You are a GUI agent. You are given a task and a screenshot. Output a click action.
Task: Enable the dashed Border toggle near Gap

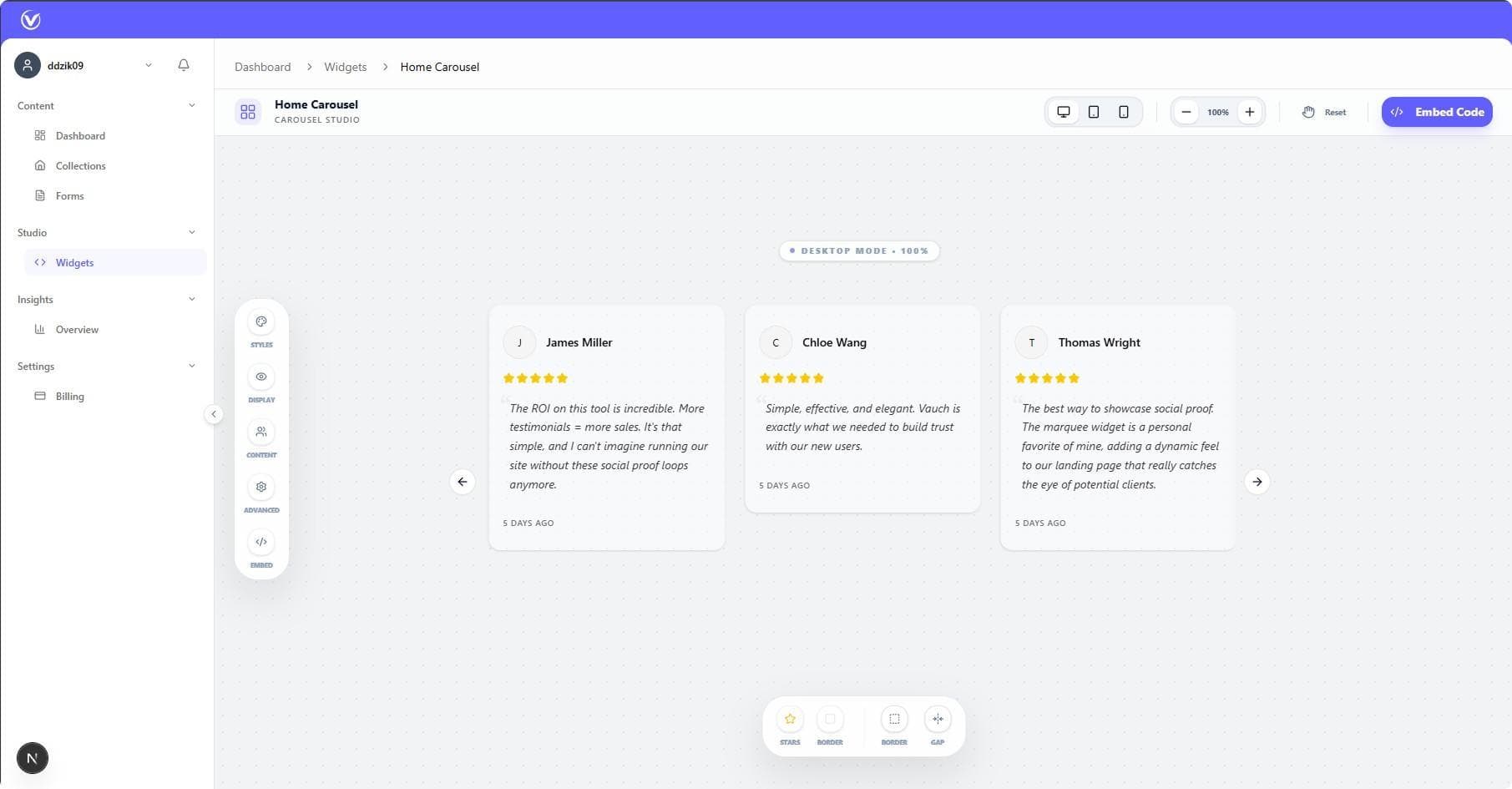(893, 718)
